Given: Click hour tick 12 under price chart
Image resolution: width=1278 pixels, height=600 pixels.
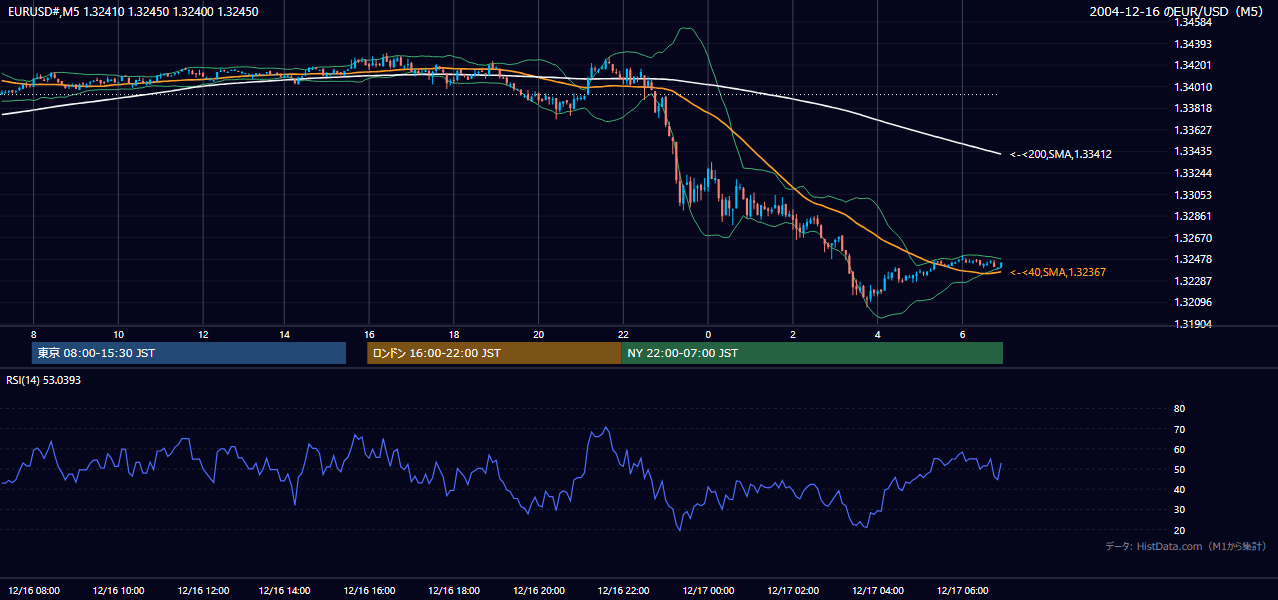Looking at the screenshot, I should coord(203,334).
